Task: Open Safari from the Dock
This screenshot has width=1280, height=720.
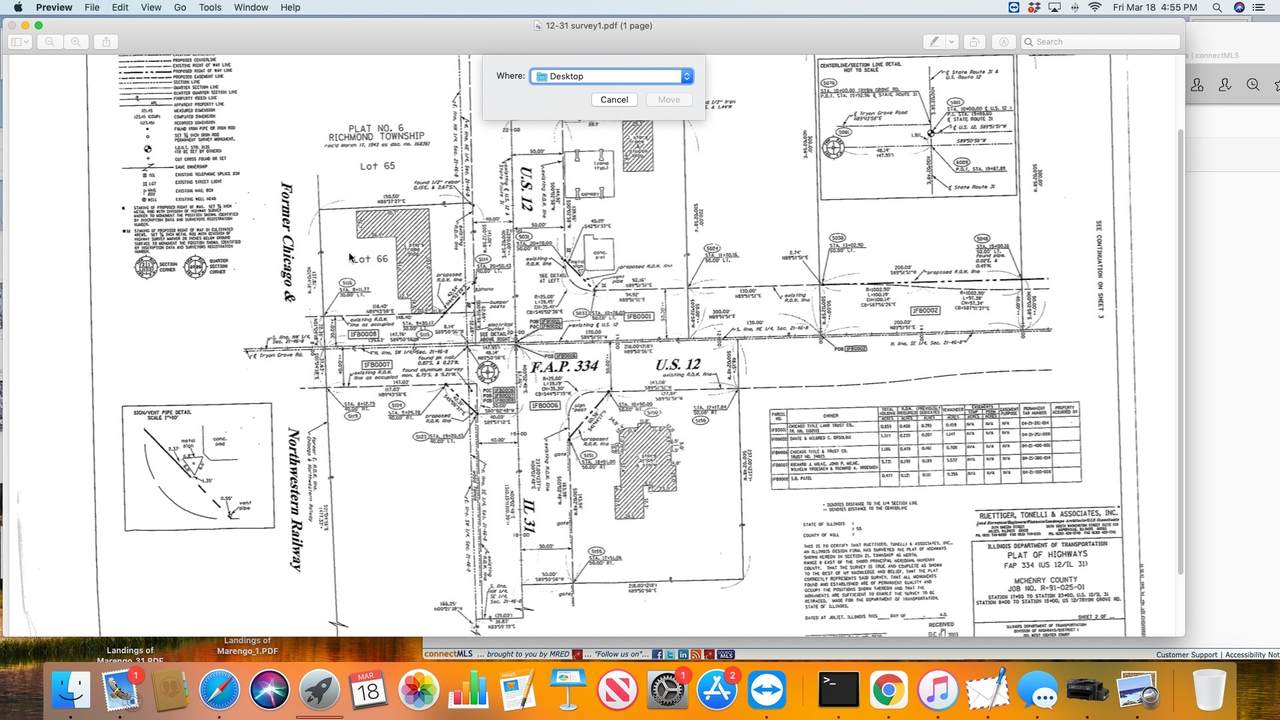Action: 219,690
